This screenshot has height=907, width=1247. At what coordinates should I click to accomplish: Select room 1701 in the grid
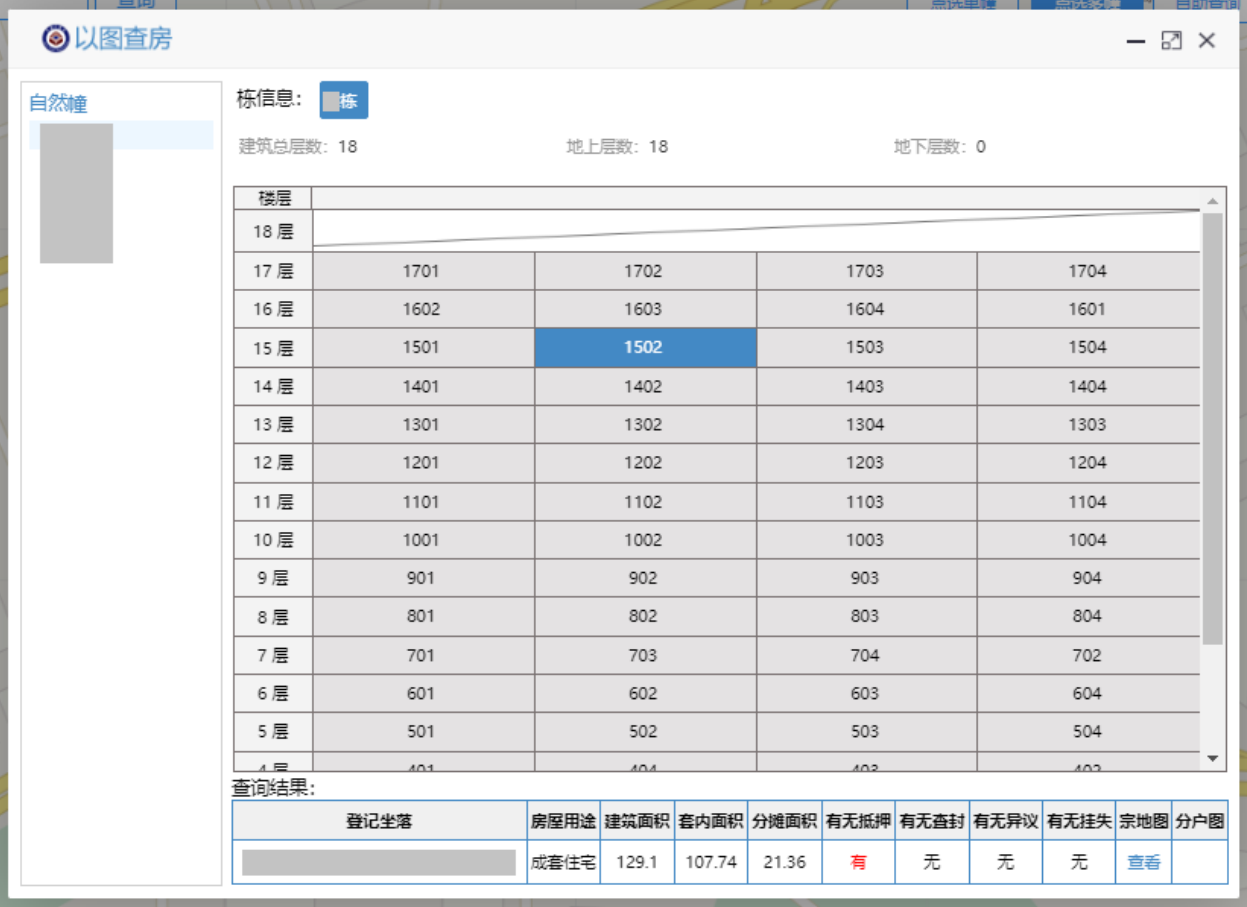(x=421, y=270)
